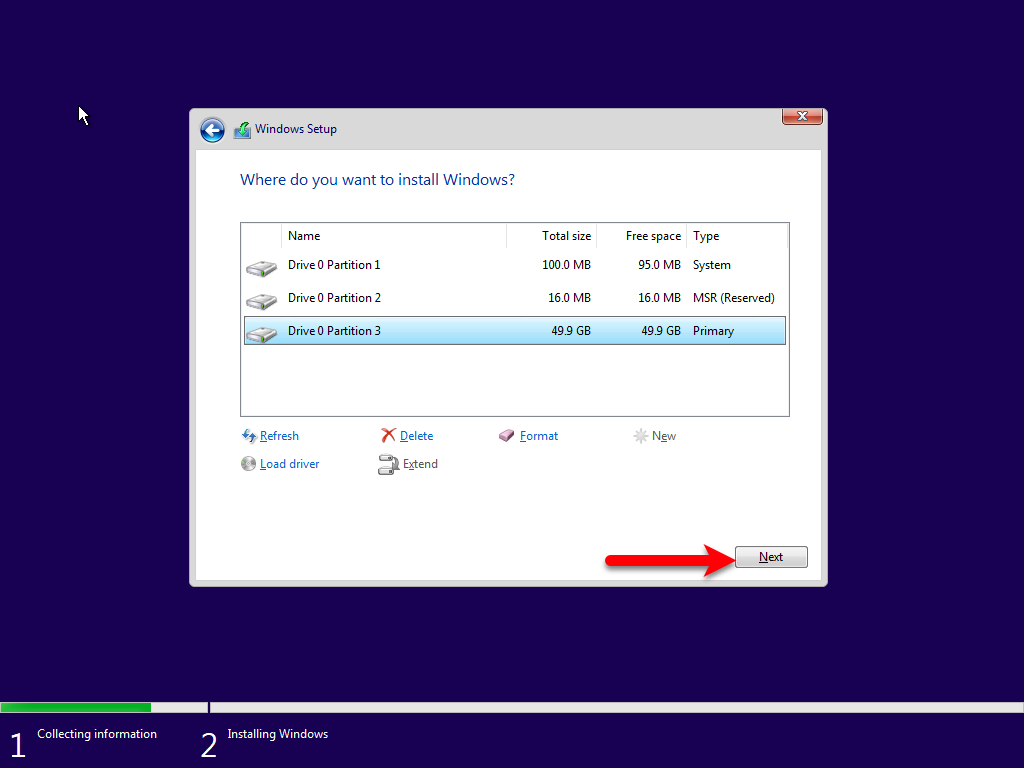The width and height of the screenshot is (1024, 768).
Task: Click 49.9 GB free space cell
Action: (661, 331)
